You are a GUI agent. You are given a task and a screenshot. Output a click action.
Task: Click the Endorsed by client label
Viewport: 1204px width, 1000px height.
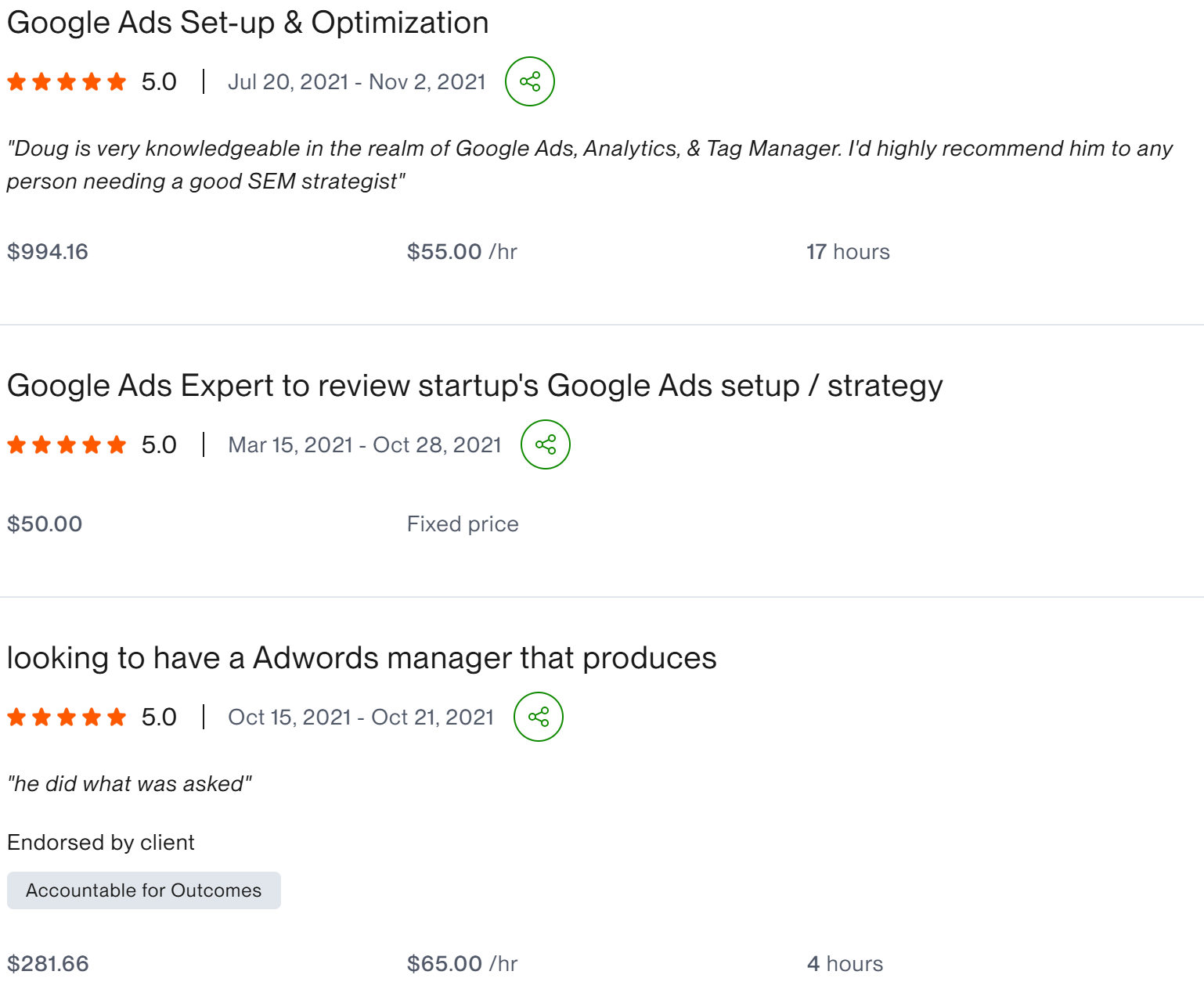[x=101, y=843]
